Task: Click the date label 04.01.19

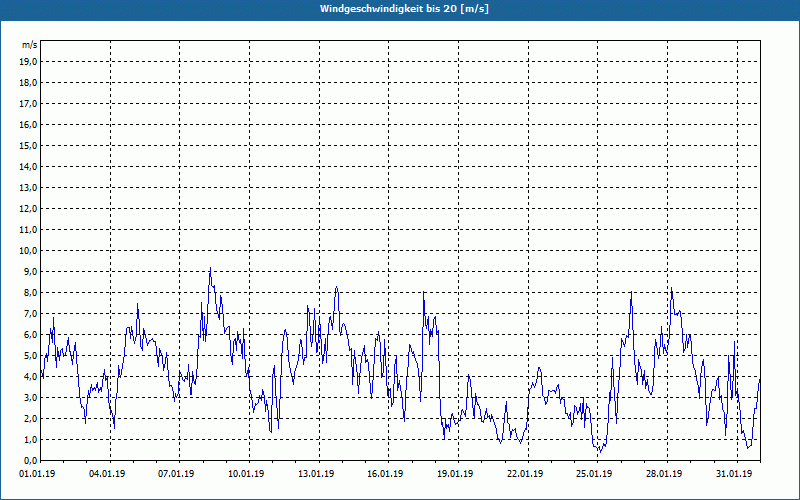Action: (x=107, y=474)
